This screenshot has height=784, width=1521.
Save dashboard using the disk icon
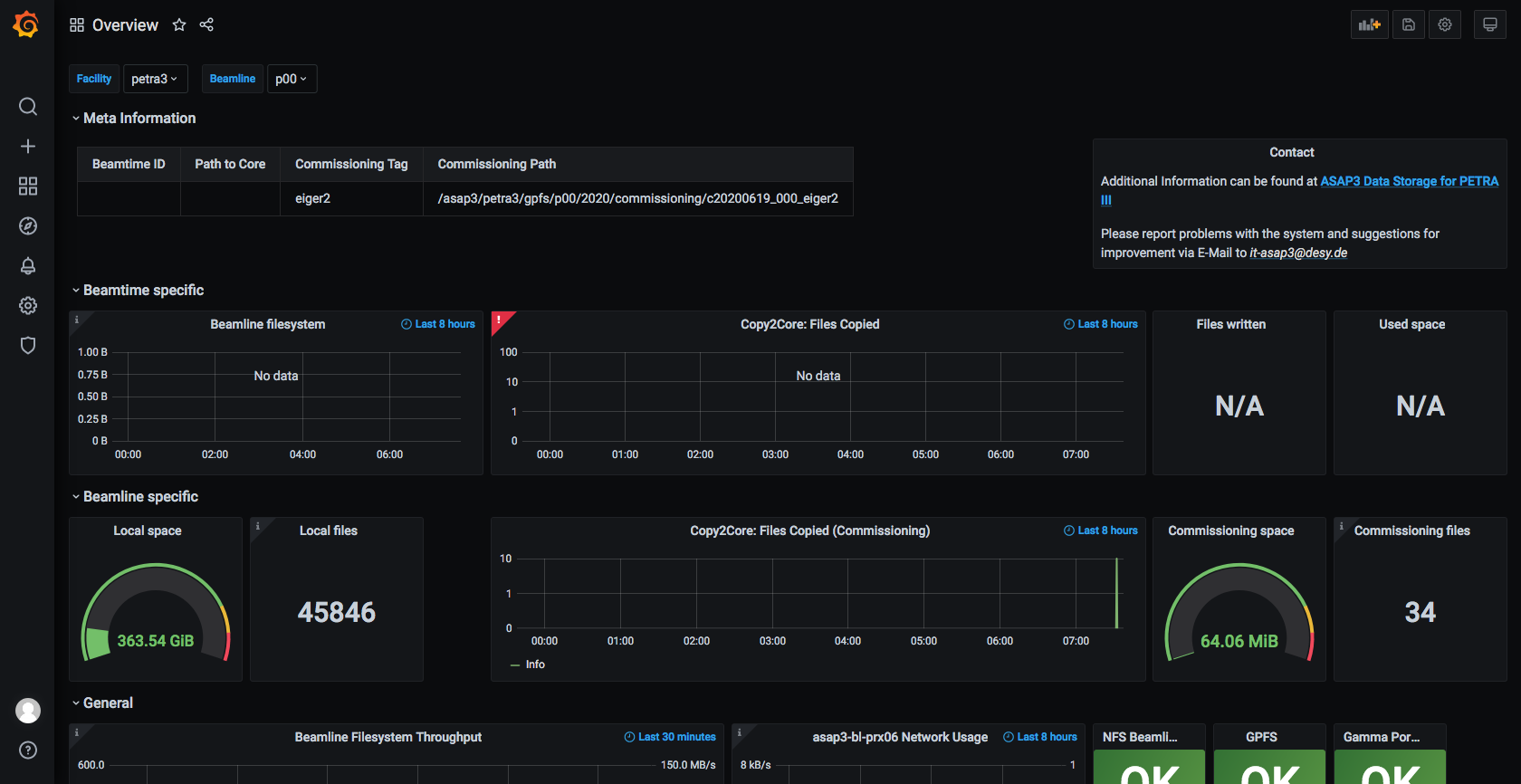pyautogui.click(x=1408, y=25)
